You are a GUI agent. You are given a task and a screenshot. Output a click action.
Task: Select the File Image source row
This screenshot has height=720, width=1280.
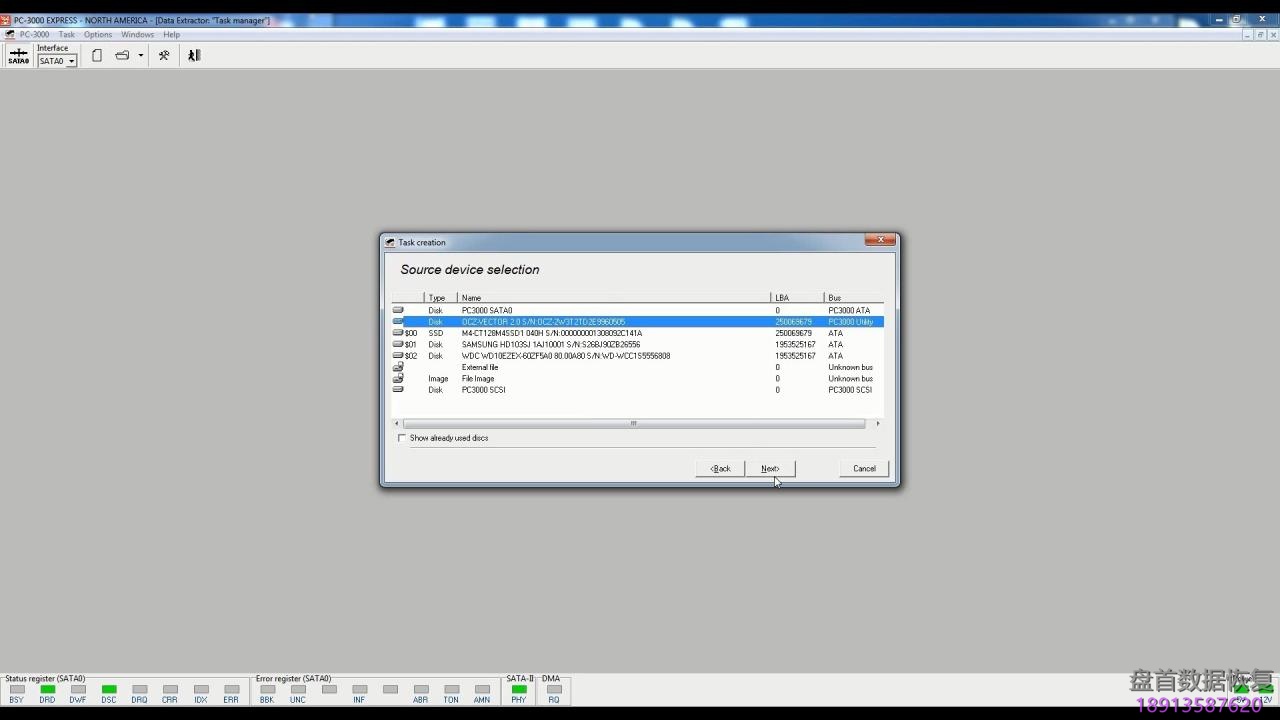478,378
